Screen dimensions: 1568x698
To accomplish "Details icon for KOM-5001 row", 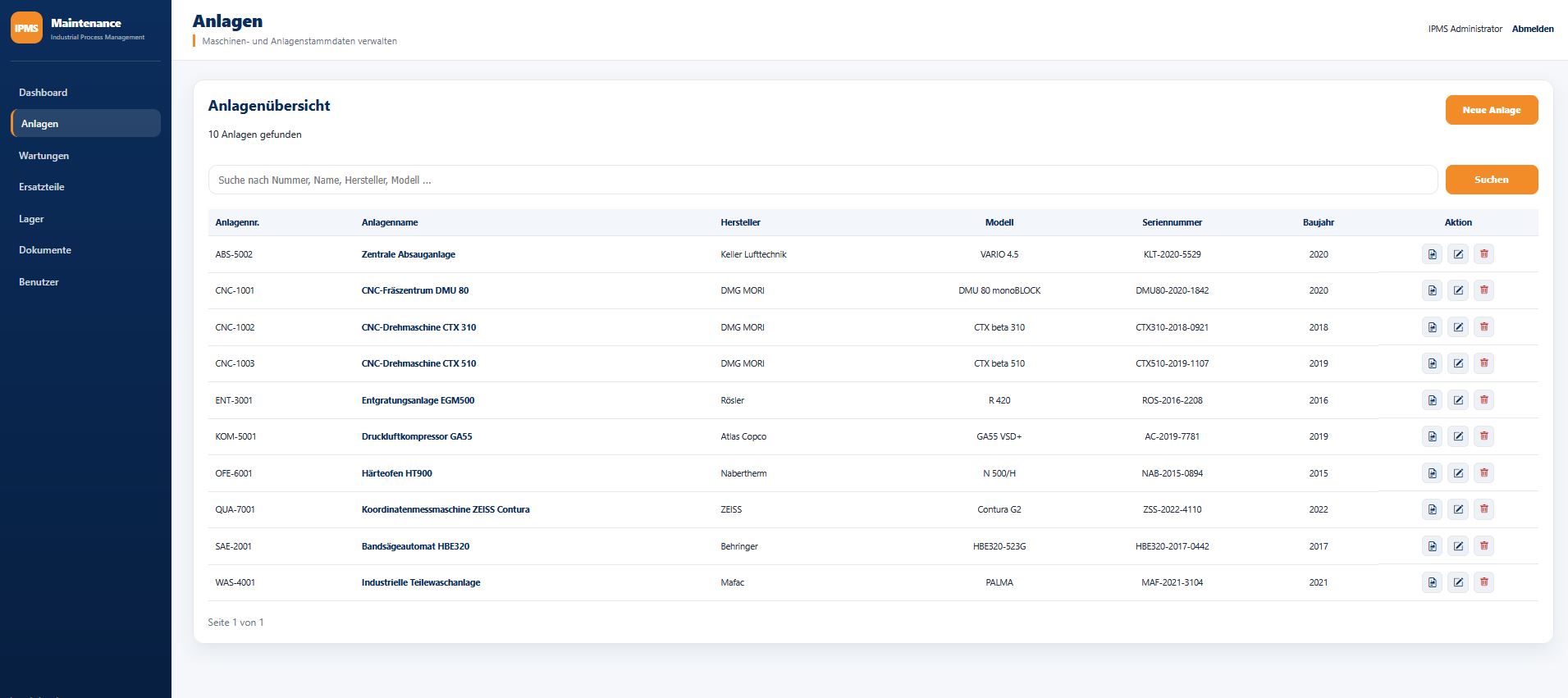I will [x=1432, y=436].
